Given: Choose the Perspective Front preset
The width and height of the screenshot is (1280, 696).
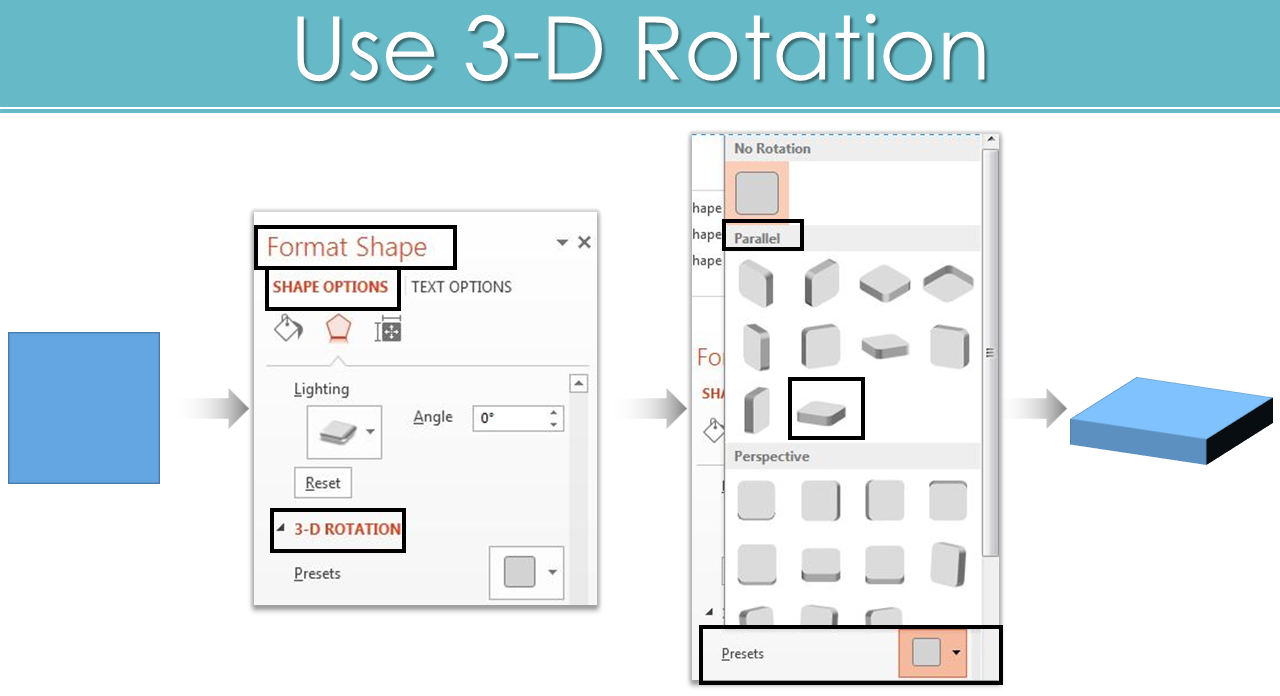Looking at the screenshot, I should click(757, 501).
